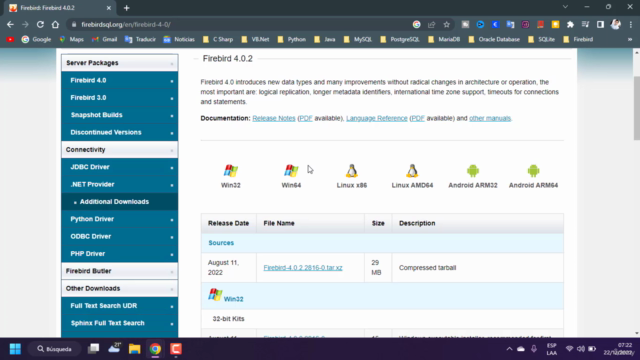Bookmark this page with star icon

click(447, 24)
